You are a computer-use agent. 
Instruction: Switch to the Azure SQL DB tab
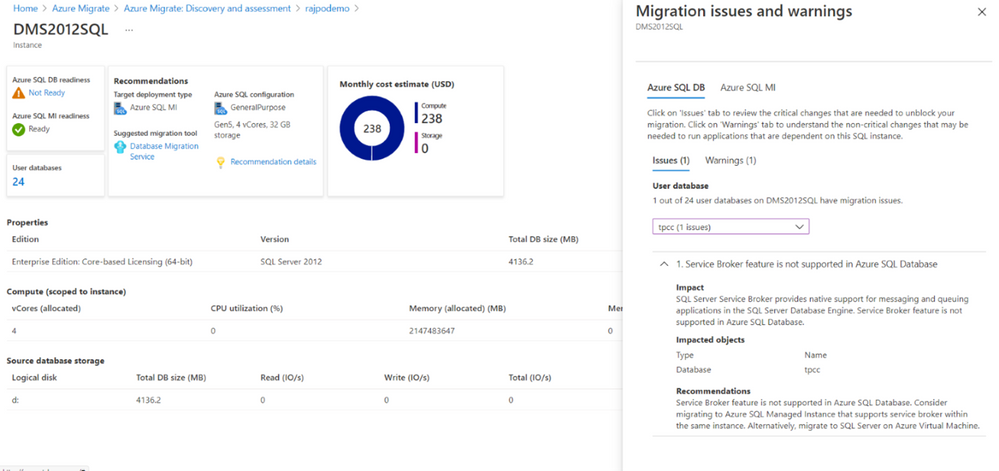tap(676, 88)
